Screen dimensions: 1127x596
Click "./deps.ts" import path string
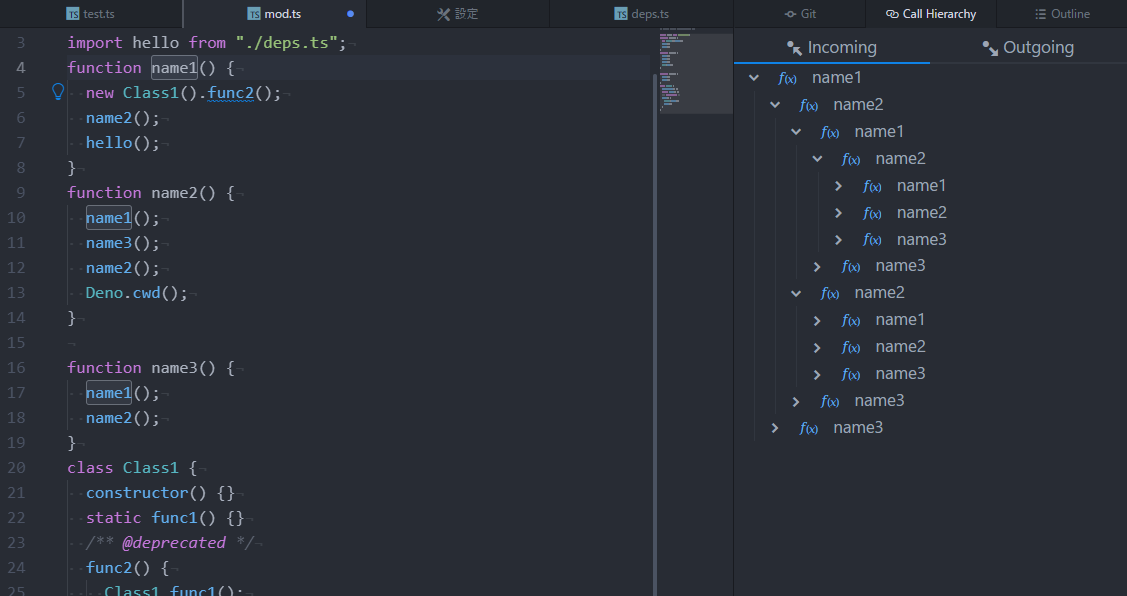click(286, 42)
